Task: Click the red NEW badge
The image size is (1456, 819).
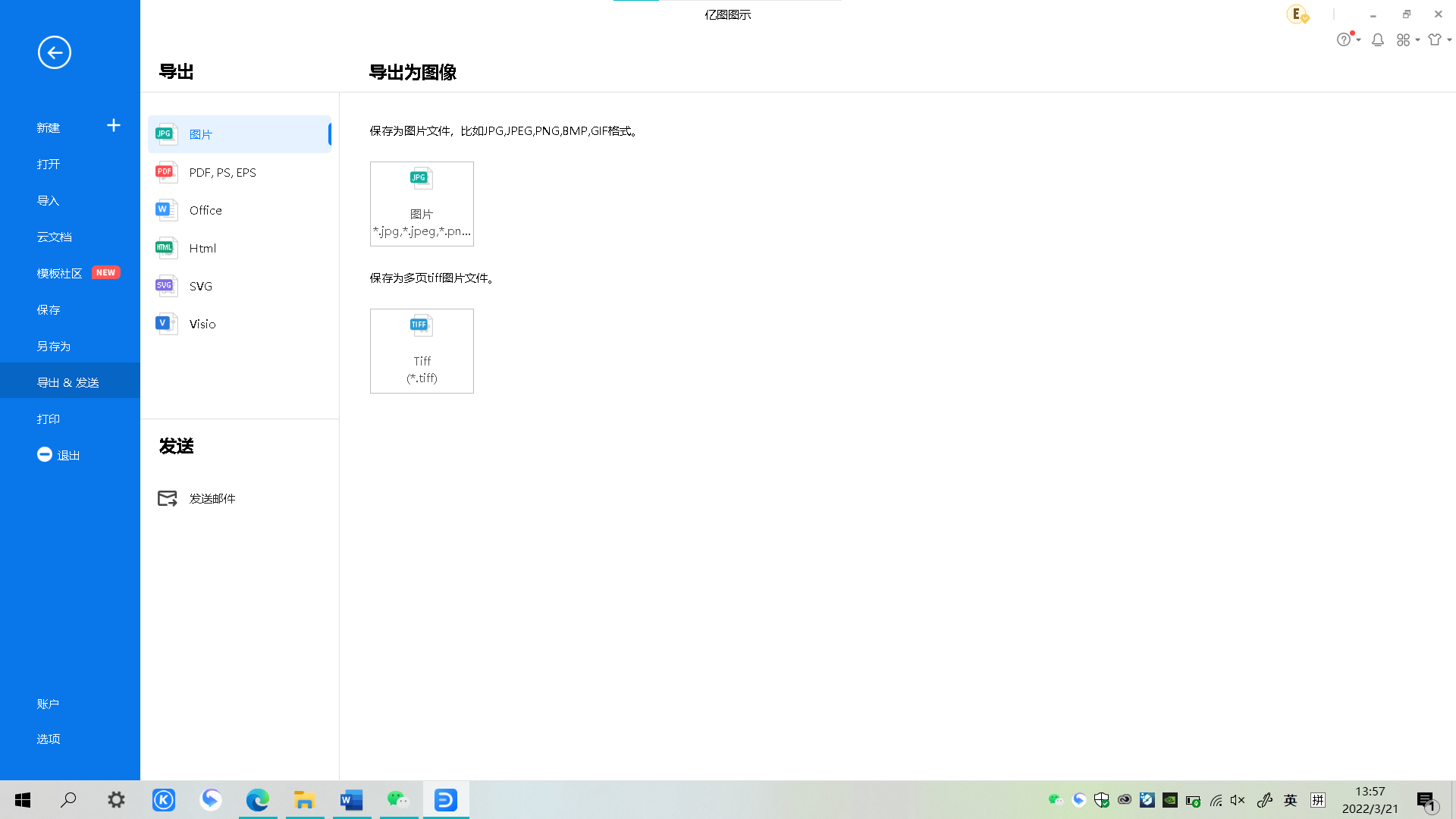Action: pos(106,272)
